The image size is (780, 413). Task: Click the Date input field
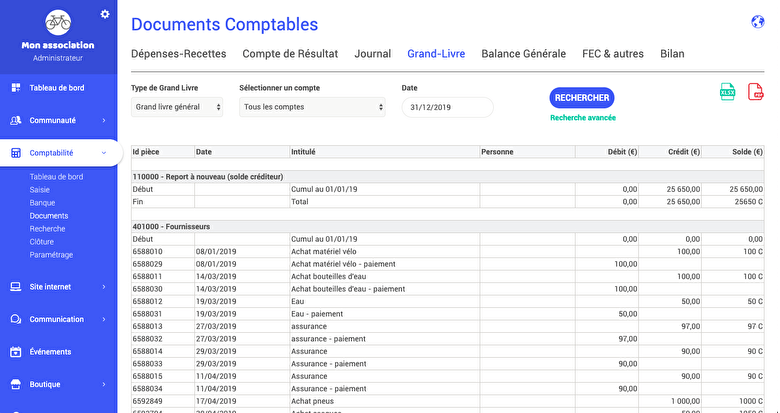pos(447,107)
